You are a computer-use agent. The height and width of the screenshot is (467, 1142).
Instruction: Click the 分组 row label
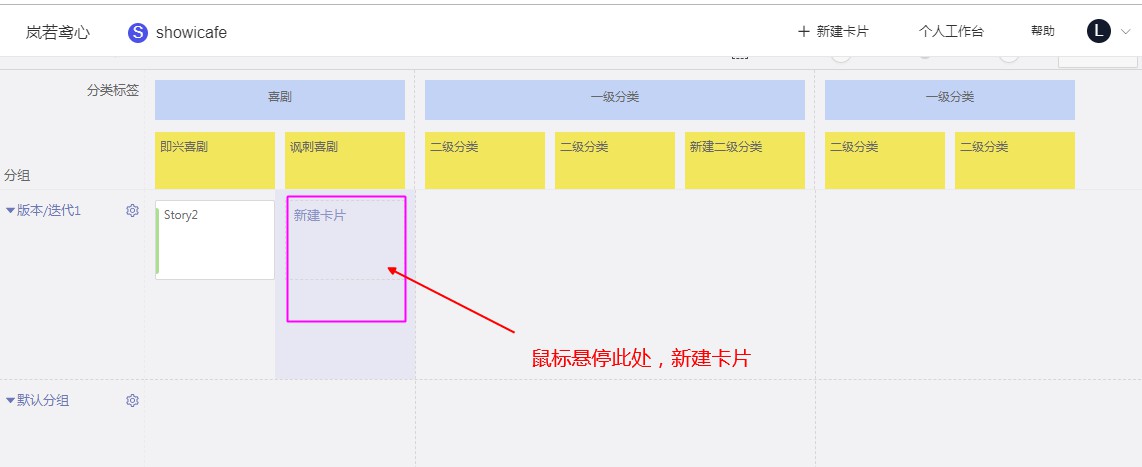point(17,176)
